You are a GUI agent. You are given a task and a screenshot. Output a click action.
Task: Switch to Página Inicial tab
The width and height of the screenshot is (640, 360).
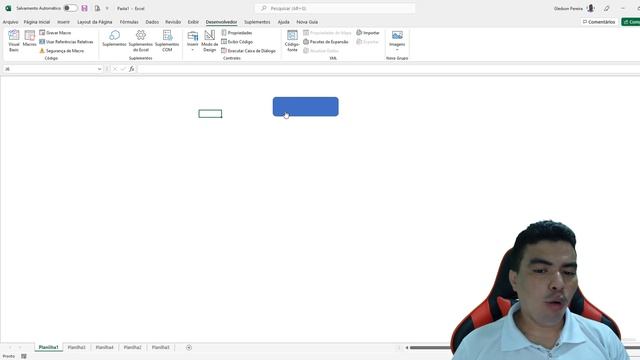pos(37,22)
